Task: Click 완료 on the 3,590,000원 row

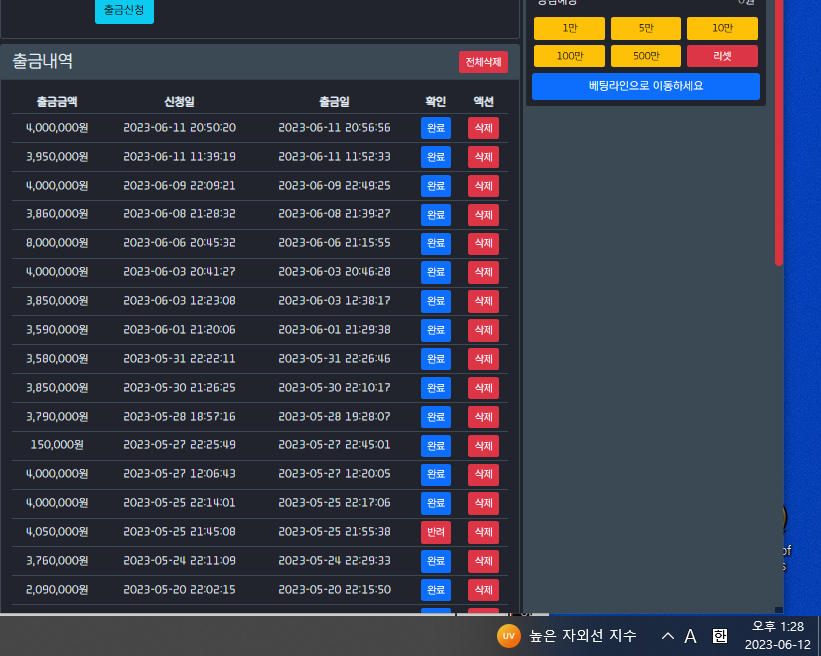Action: tap(435, 330)
